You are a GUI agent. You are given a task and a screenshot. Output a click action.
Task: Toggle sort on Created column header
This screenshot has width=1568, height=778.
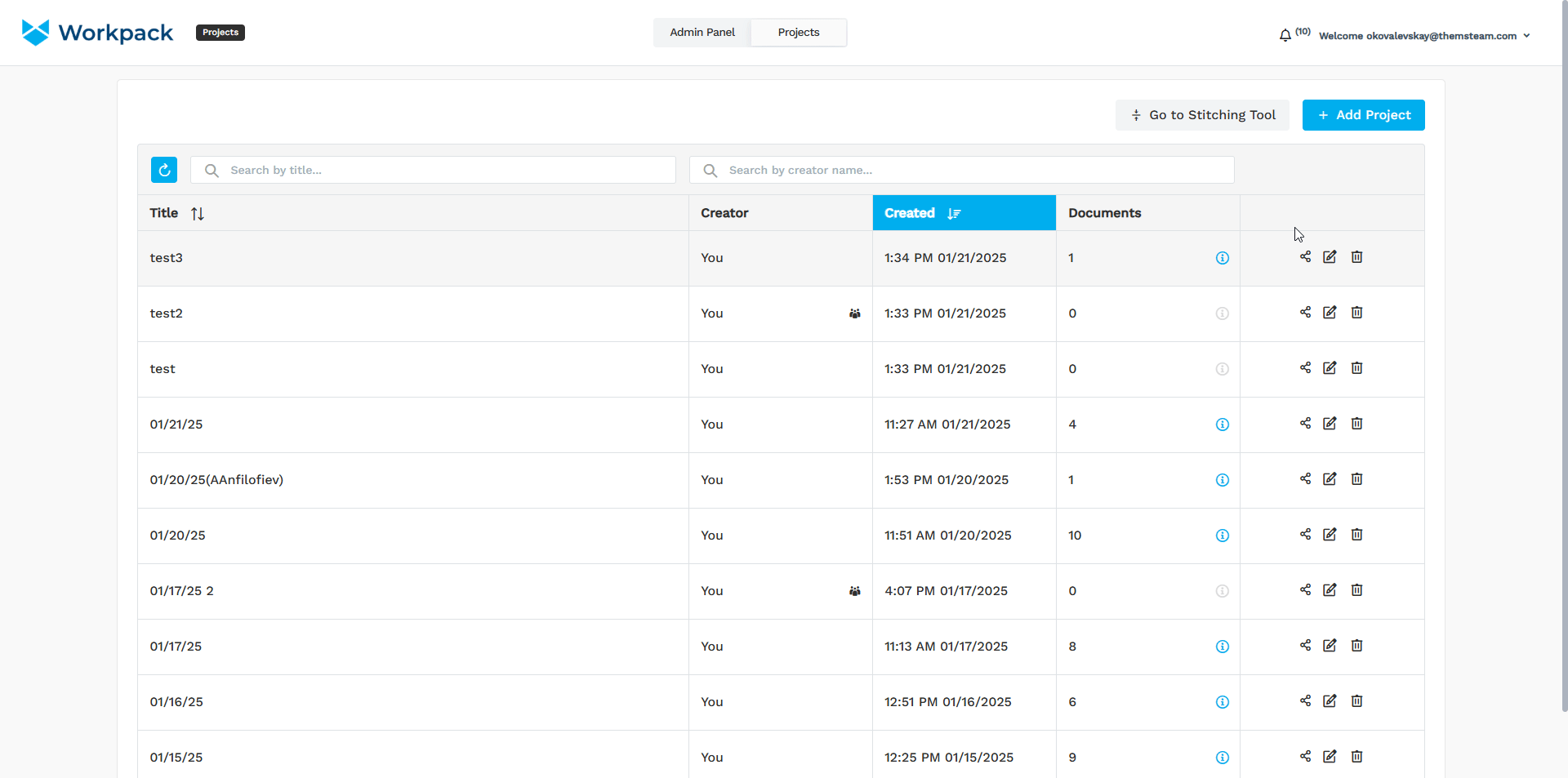coord(954,213)
